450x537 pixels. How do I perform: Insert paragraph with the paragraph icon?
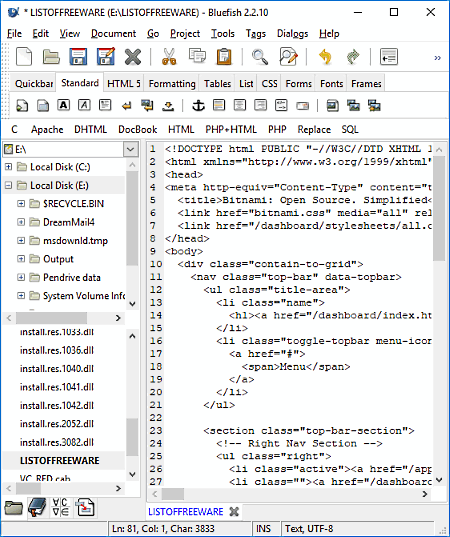click(105, 105)
